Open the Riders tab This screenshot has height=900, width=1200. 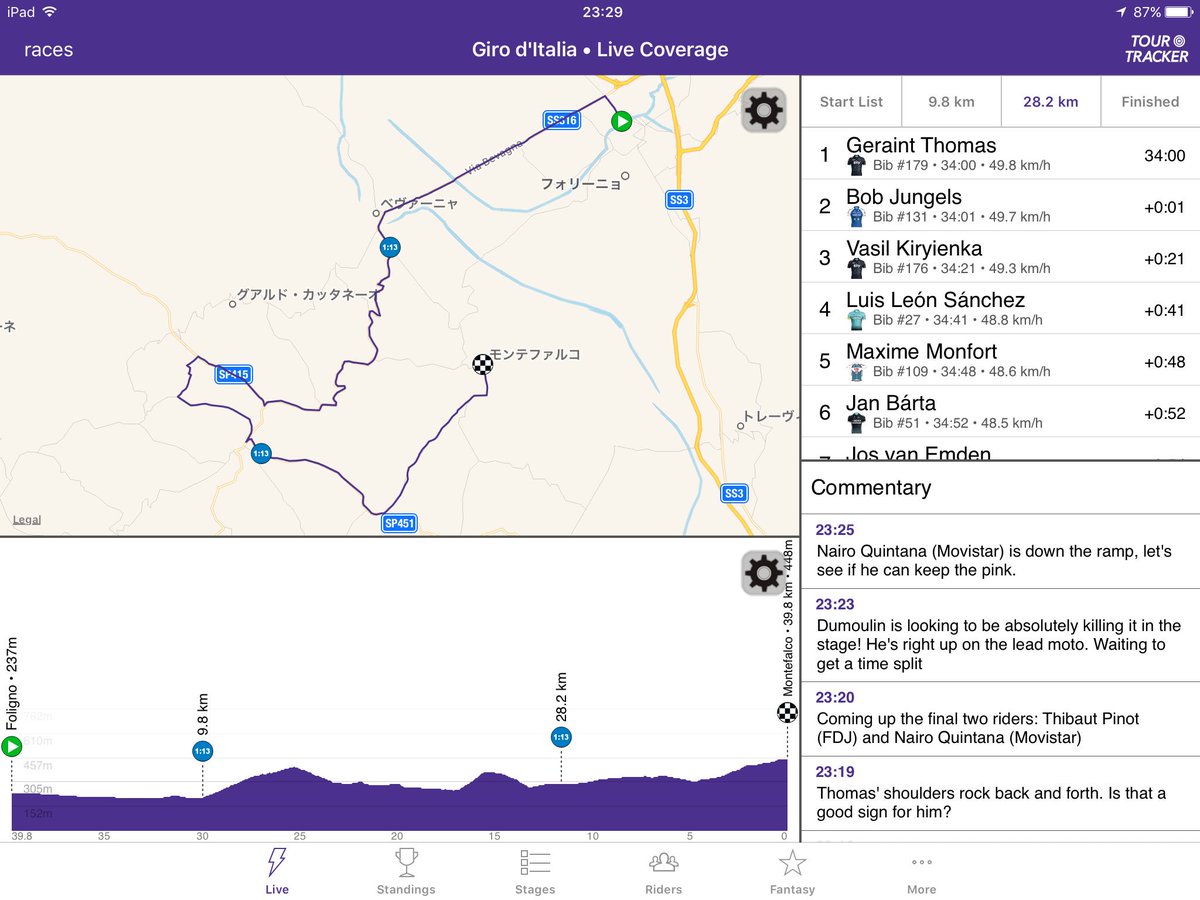click(664, 871)
